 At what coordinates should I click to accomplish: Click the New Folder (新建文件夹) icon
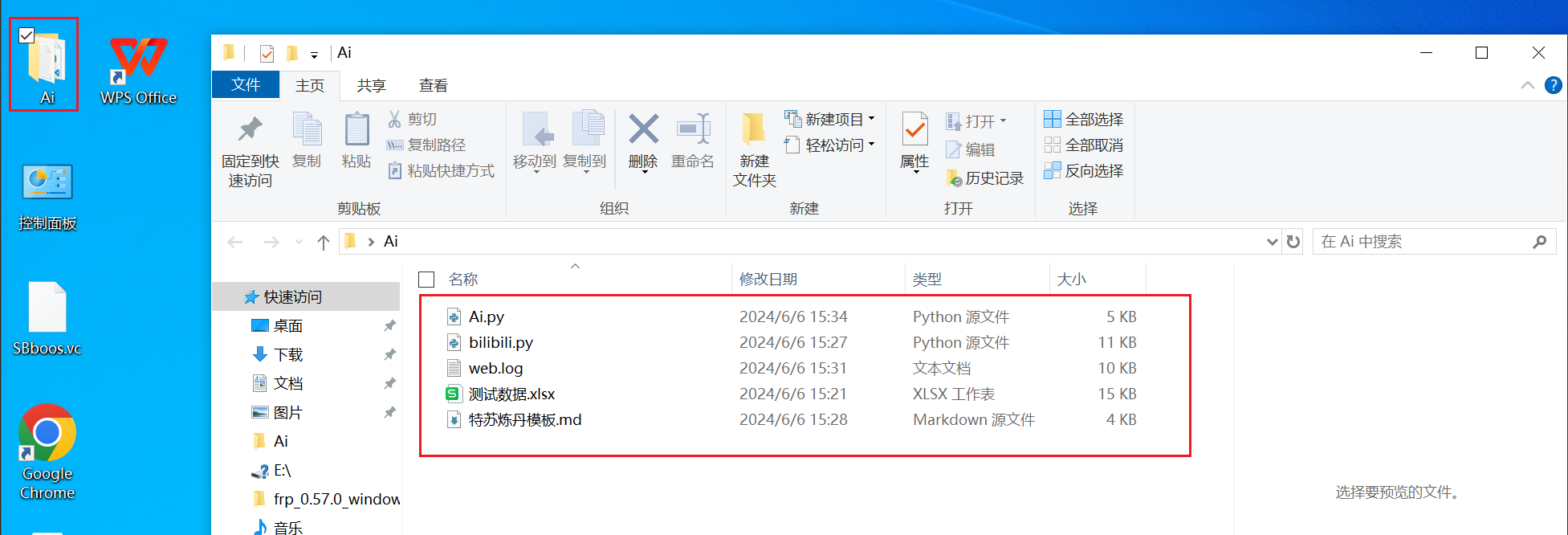pyautogui.click(x=753, y=130)
